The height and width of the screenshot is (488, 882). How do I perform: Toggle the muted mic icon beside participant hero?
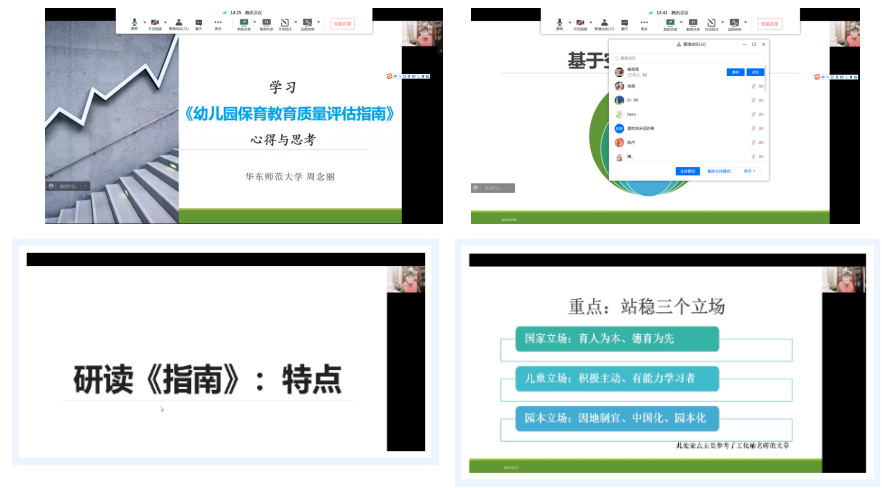(x=753, y=114)
